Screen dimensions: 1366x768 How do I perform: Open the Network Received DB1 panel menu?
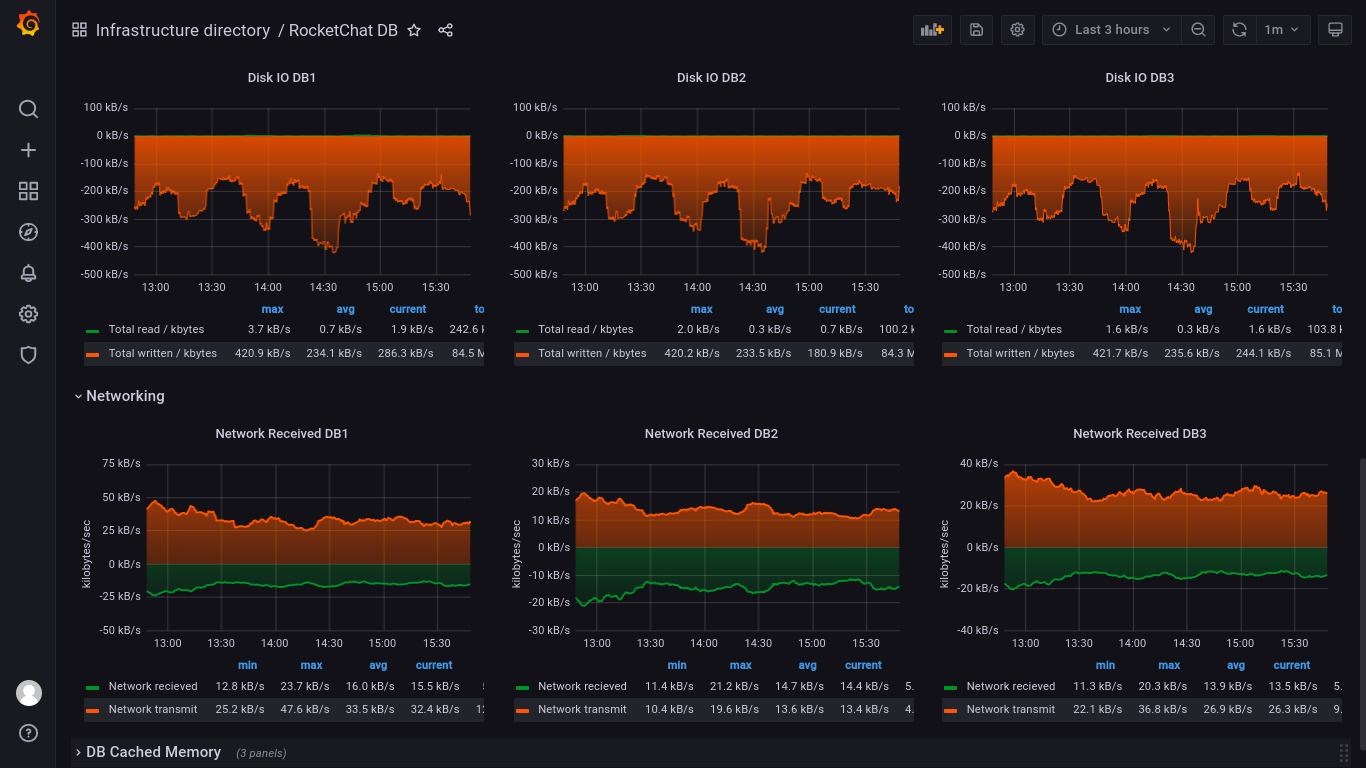pos(282,433)
